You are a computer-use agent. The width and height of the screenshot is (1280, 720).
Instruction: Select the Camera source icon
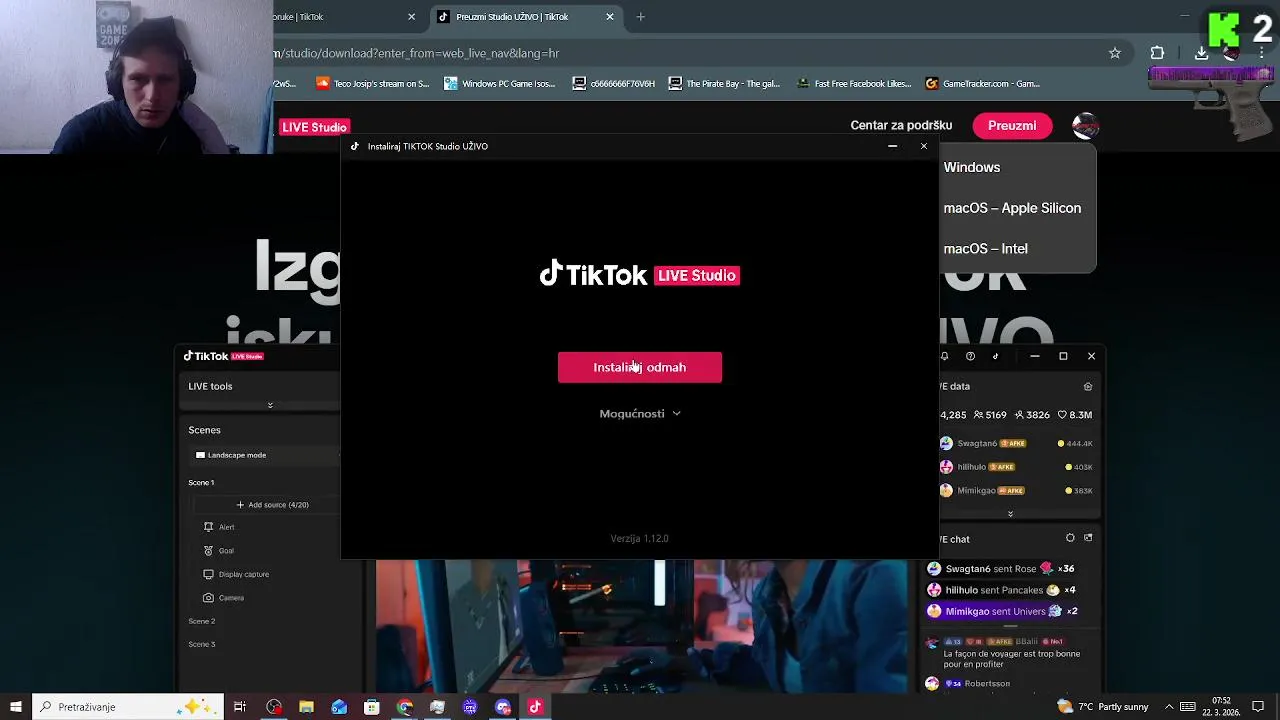(208, 598)
